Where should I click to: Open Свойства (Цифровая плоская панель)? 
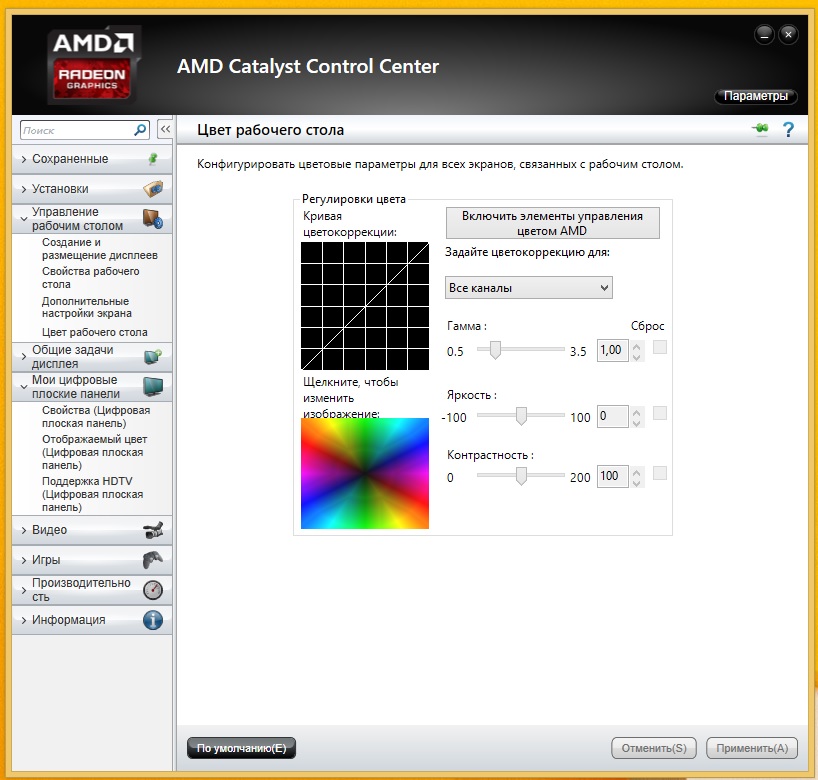(x=96, y=416)
